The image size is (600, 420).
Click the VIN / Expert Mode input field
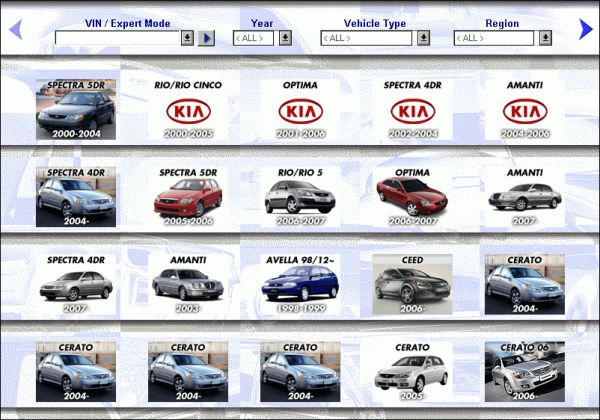[117, 38]
